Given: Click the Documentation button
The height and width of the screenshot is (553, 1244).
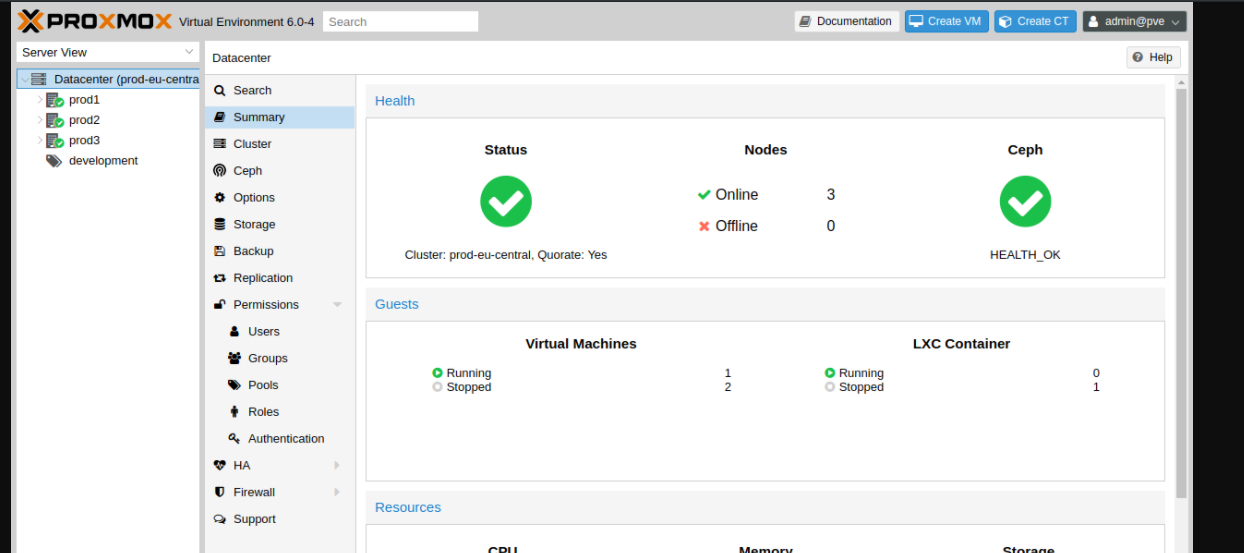Looking at the screenshot, I should (846, 21).
